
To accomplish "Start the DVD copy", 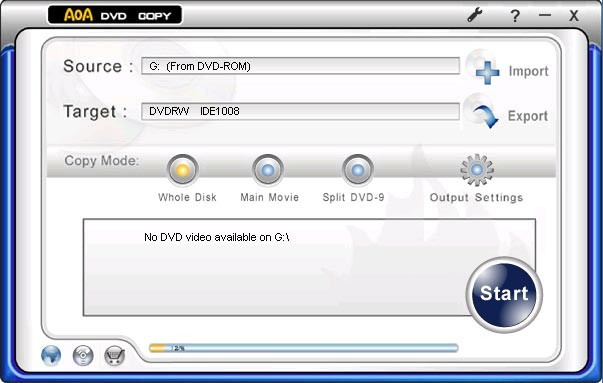I will (x=504, y=294).
